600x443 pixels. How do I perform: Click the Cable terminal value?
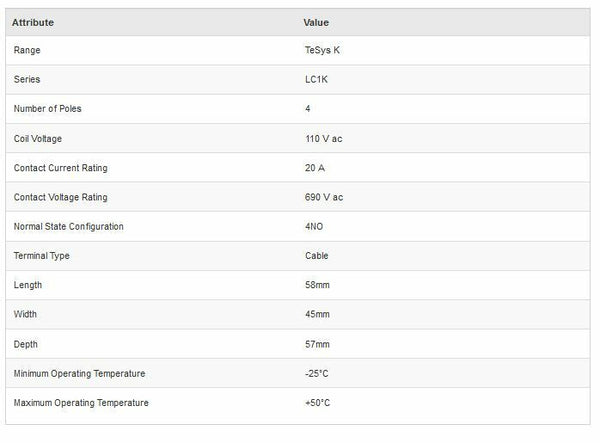317,256
